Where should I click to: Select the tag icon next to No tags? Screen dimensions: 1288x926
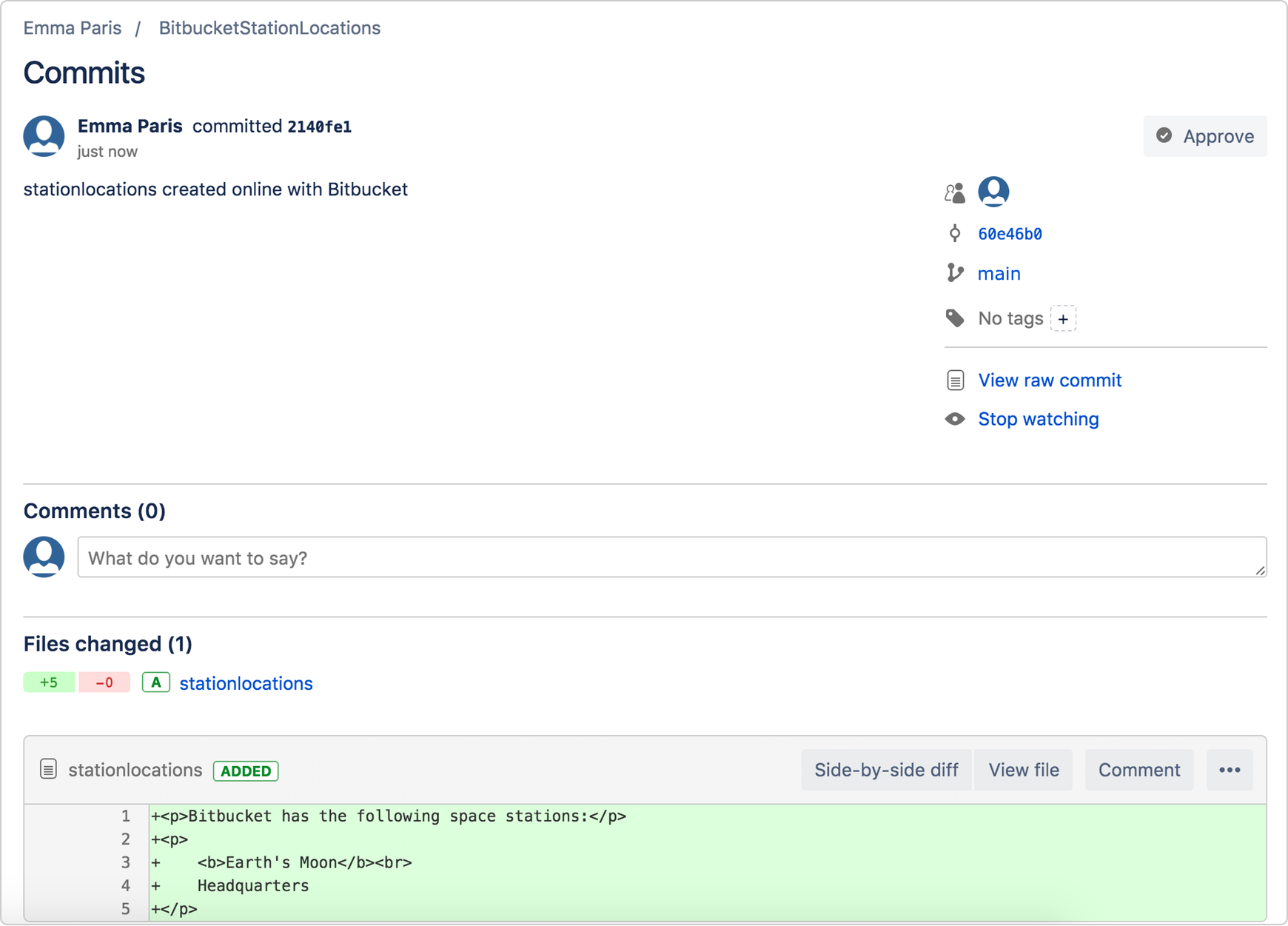pos(956,318)
